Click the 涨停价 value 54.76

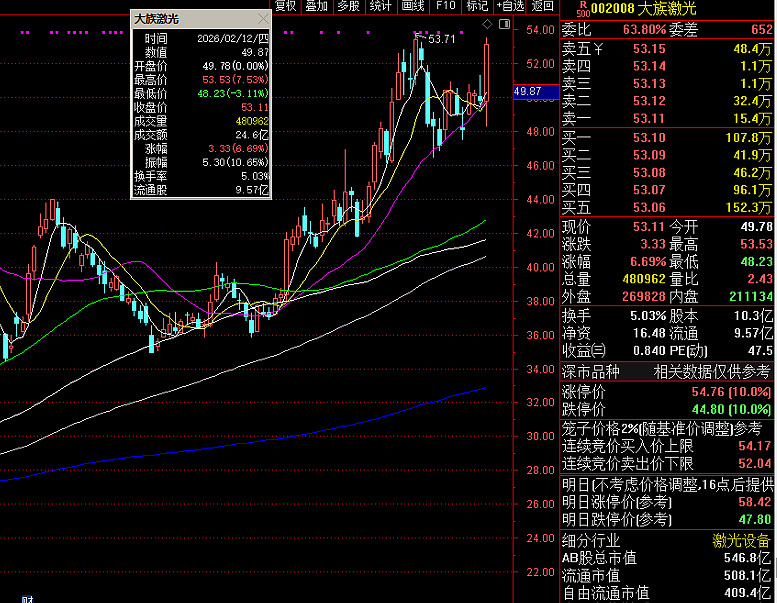coord(708,392)
